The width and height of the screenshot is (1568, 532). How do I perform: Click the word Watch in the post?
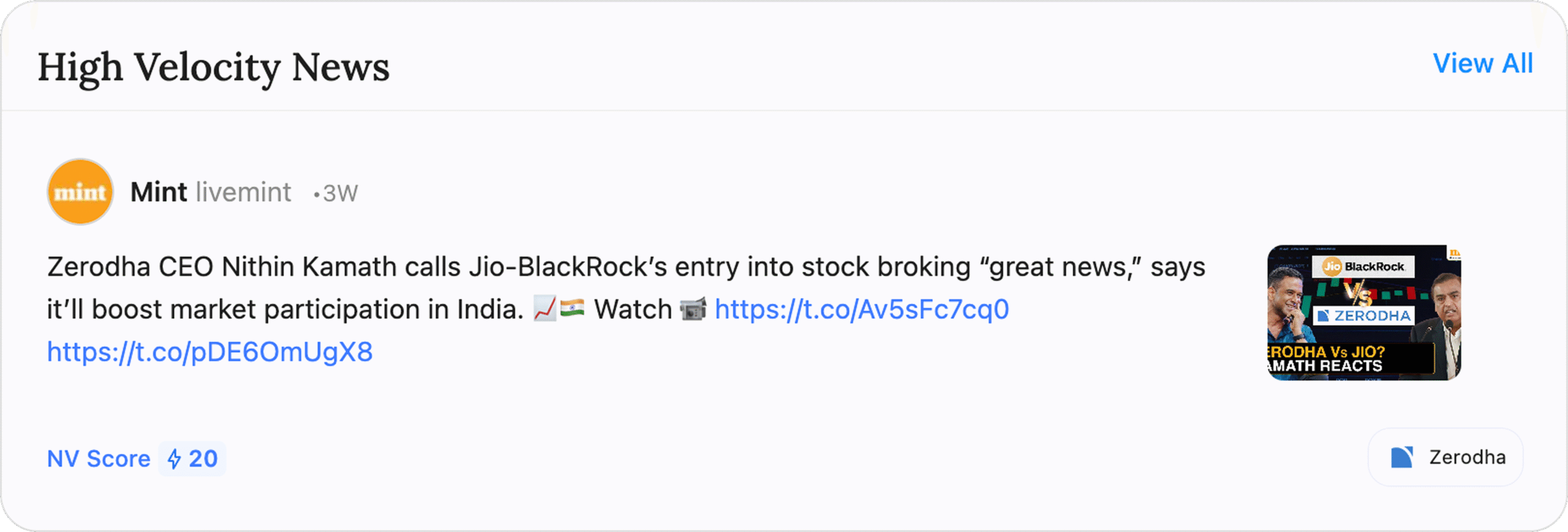coord(633,310)
